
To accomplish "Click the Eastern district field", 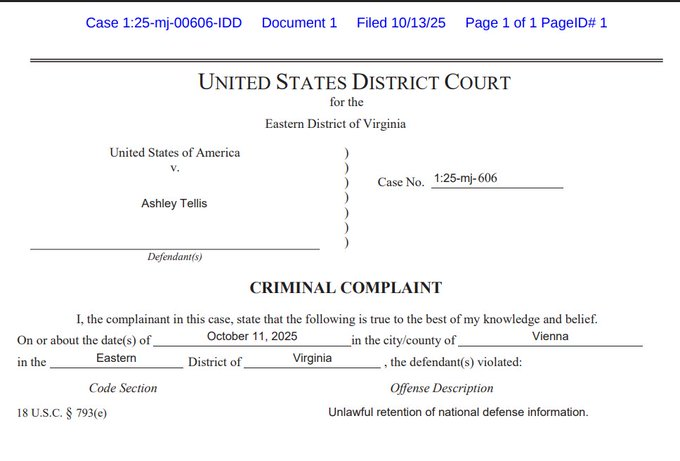I will click(116, 359).
